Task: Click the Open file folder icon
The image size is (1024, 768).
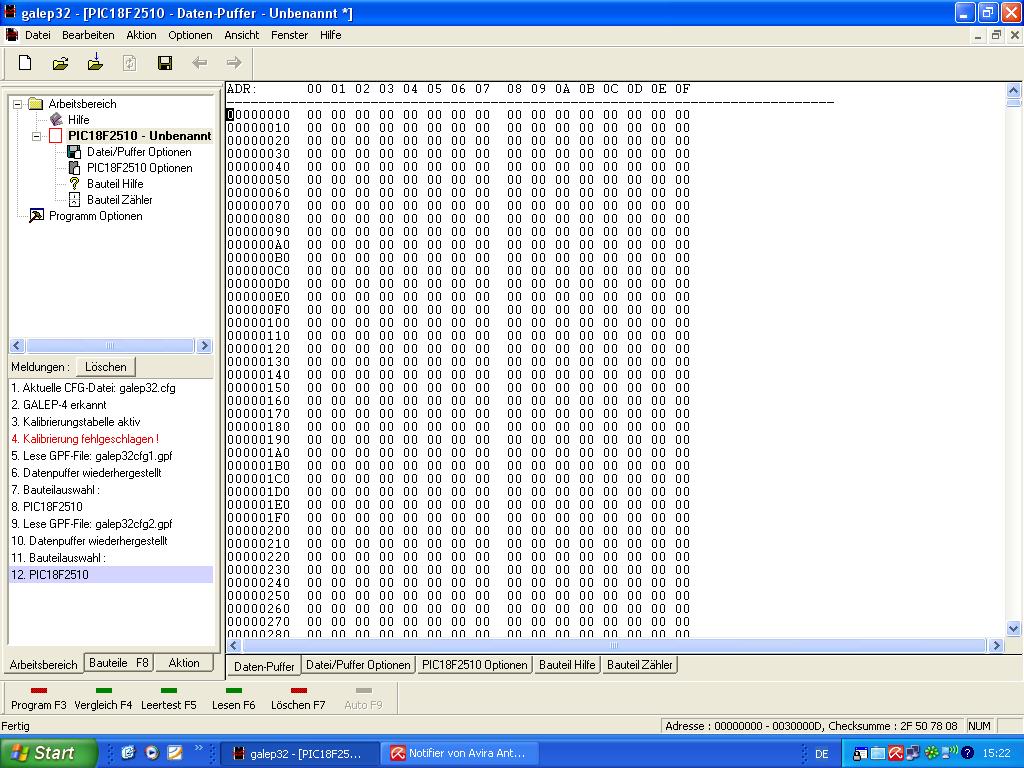Action: (x=60, y=63)
